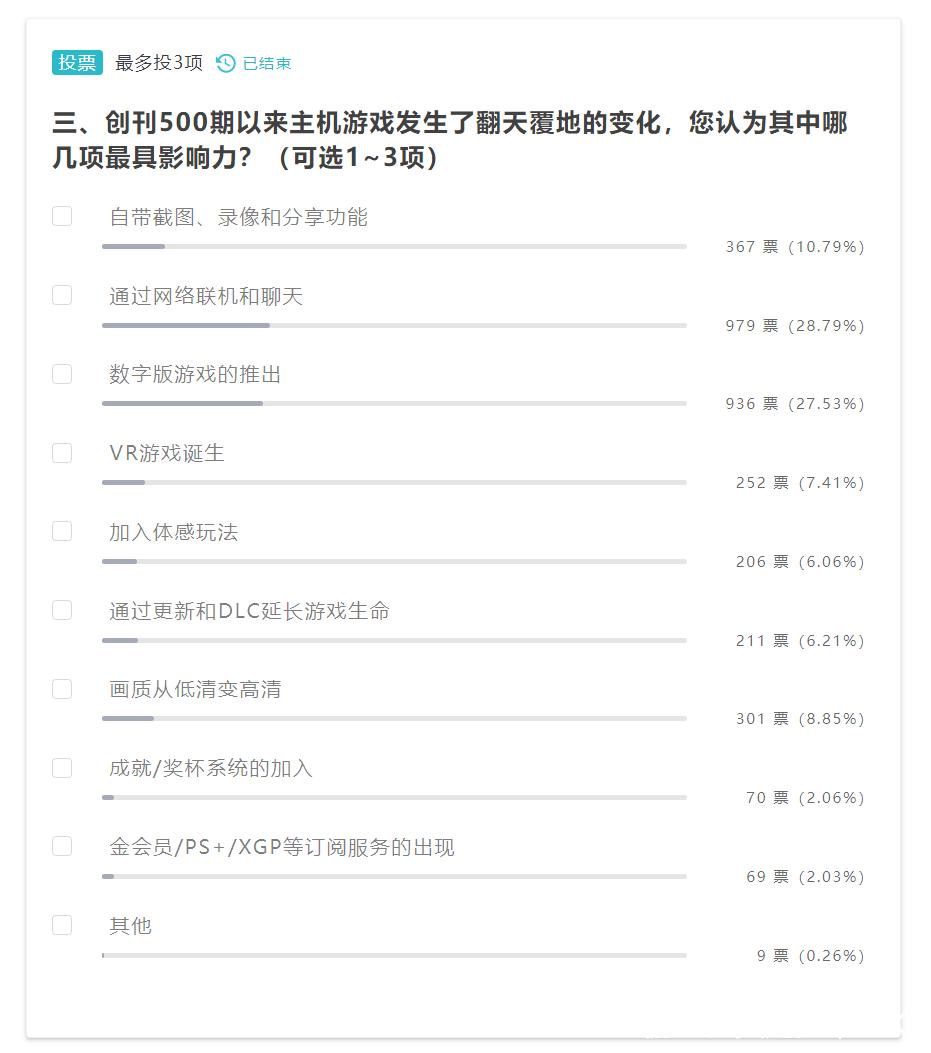
Task: Click the poll question title text
Action: (x=450, y=138)
